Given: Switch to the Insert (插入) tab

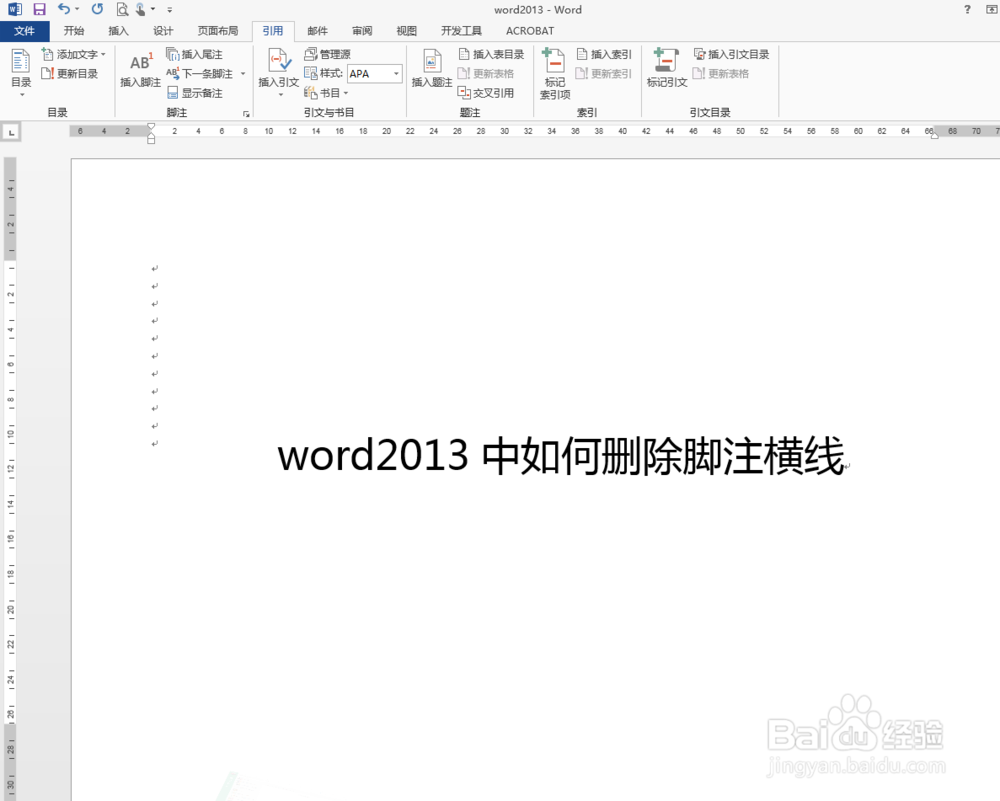Looking at the screenshot, I should click(x=119, y=31).
